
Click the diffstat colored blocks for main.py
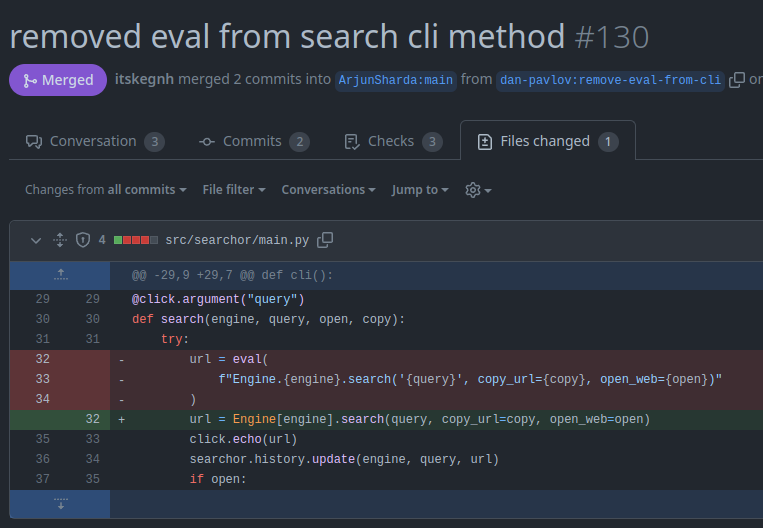[136, 240]
